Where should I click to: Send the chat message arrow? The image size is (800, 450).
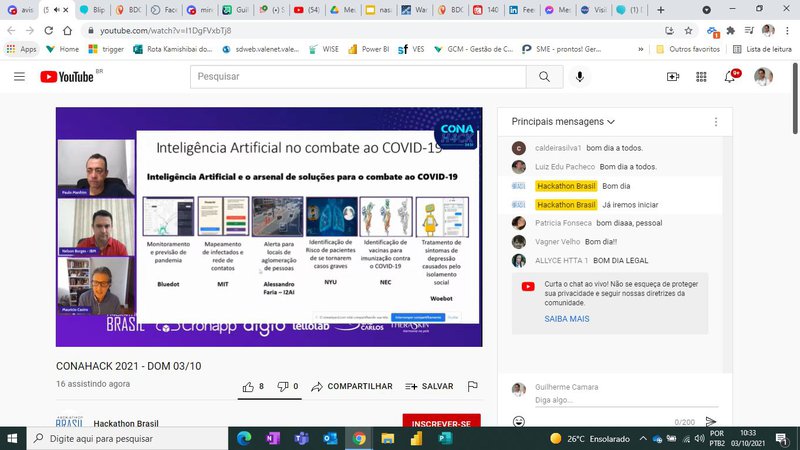(711, 421)
